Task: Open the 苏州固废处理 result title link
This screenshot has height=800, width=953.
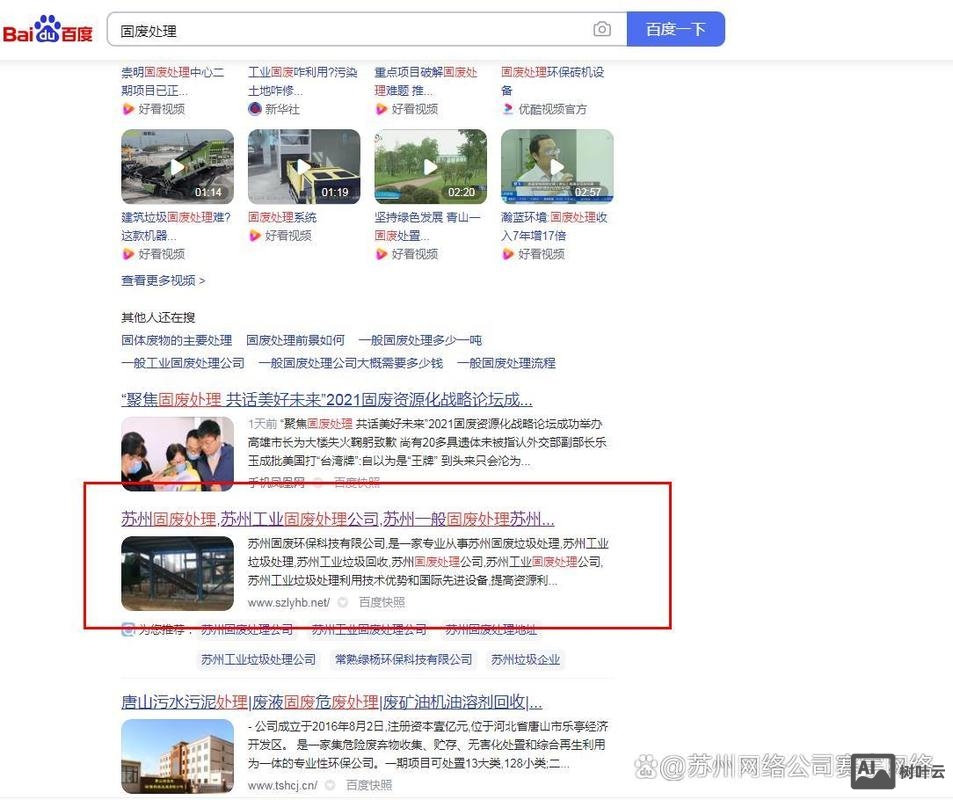Action: point(340,517)
